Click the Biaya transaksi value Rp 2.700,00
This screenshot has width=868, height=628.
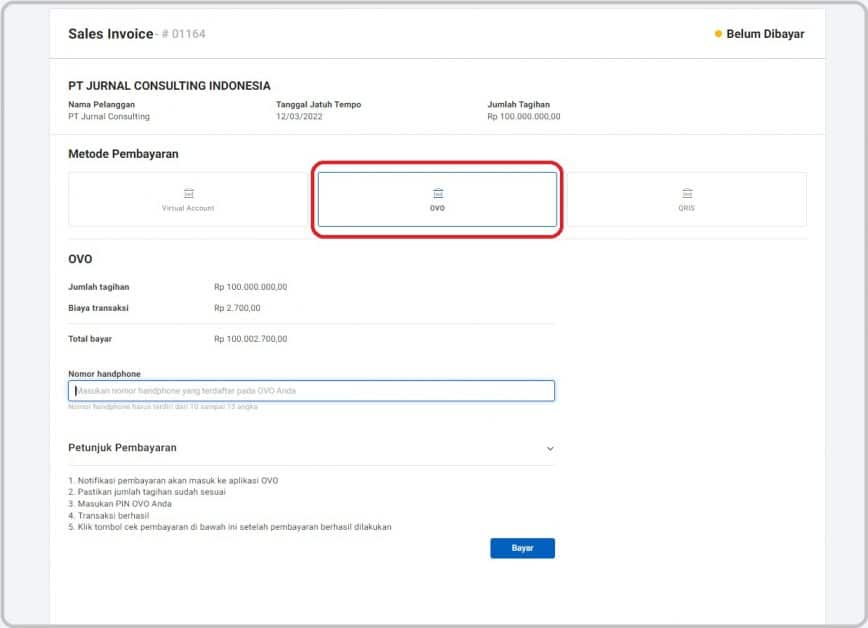[237, 308]
